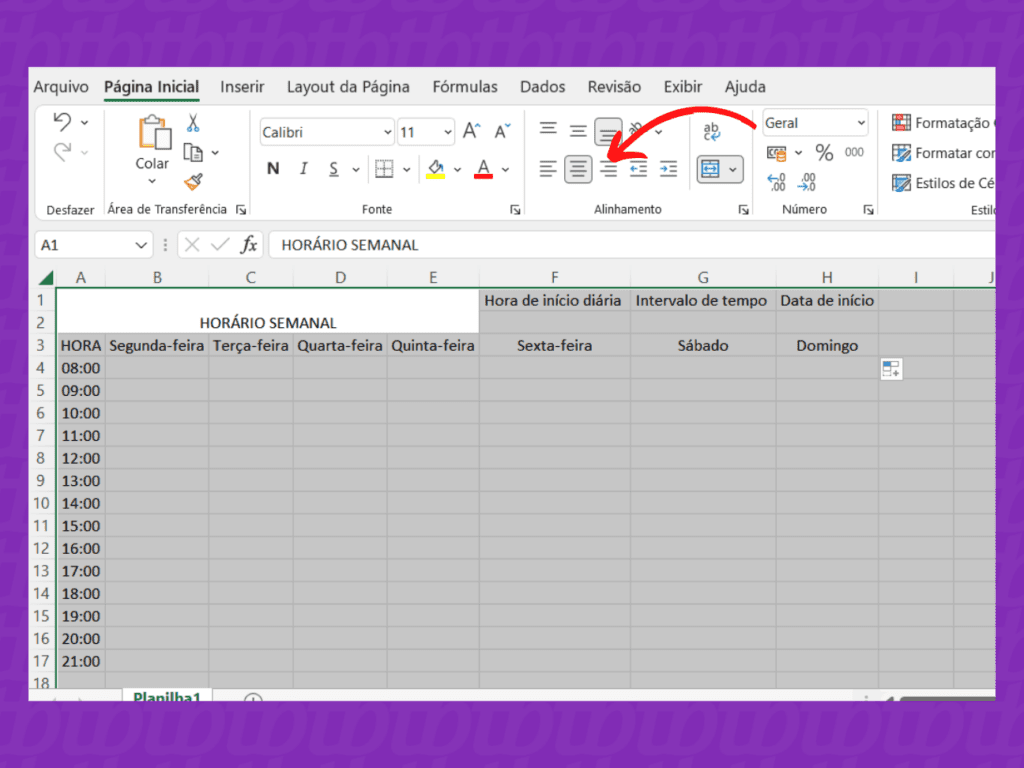Click the Redo icon
Image resolution: width=1024 pixels, height=768 pixels.
pyautogui.click(x=63, y=152)
